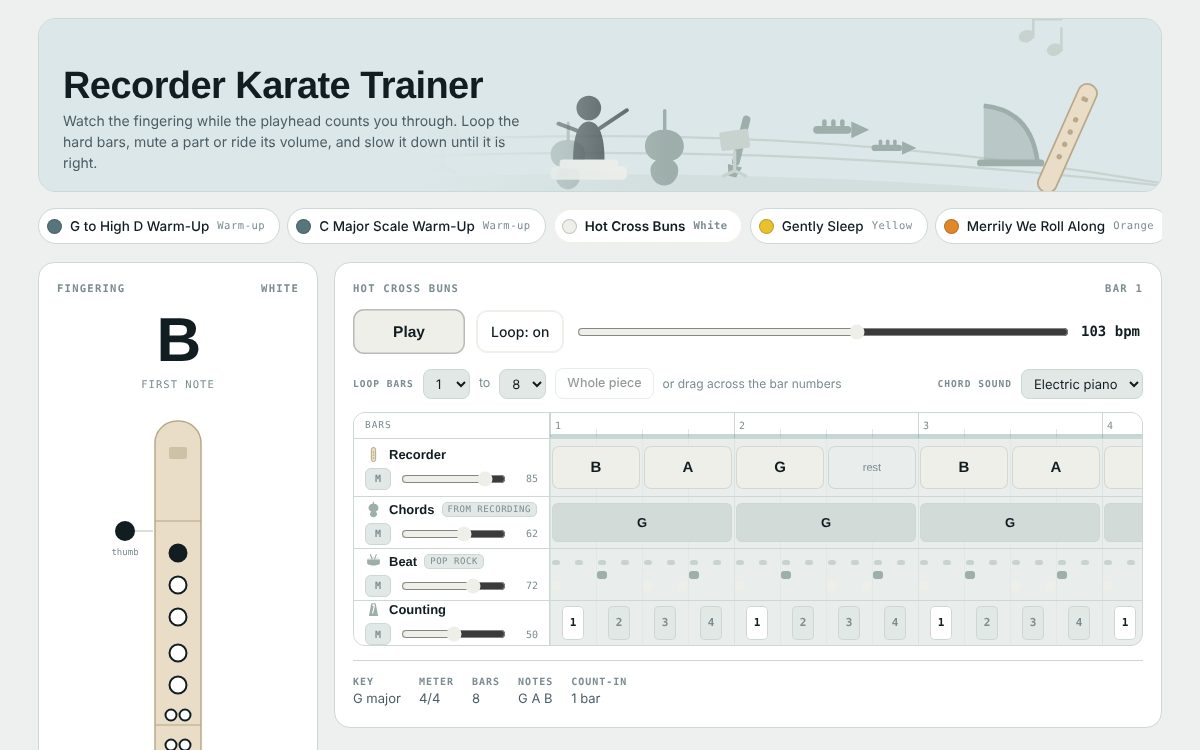
Task: Adjust the Recorder volume slider
Action: click(x=453, y=479)
